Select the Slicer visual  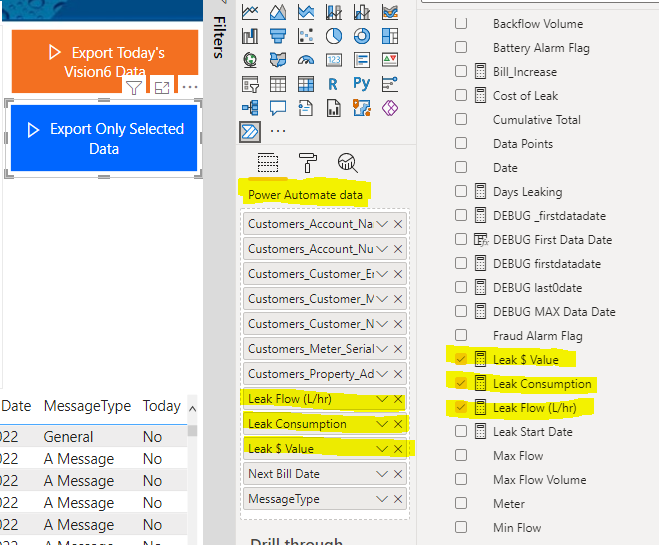(250, 84)
